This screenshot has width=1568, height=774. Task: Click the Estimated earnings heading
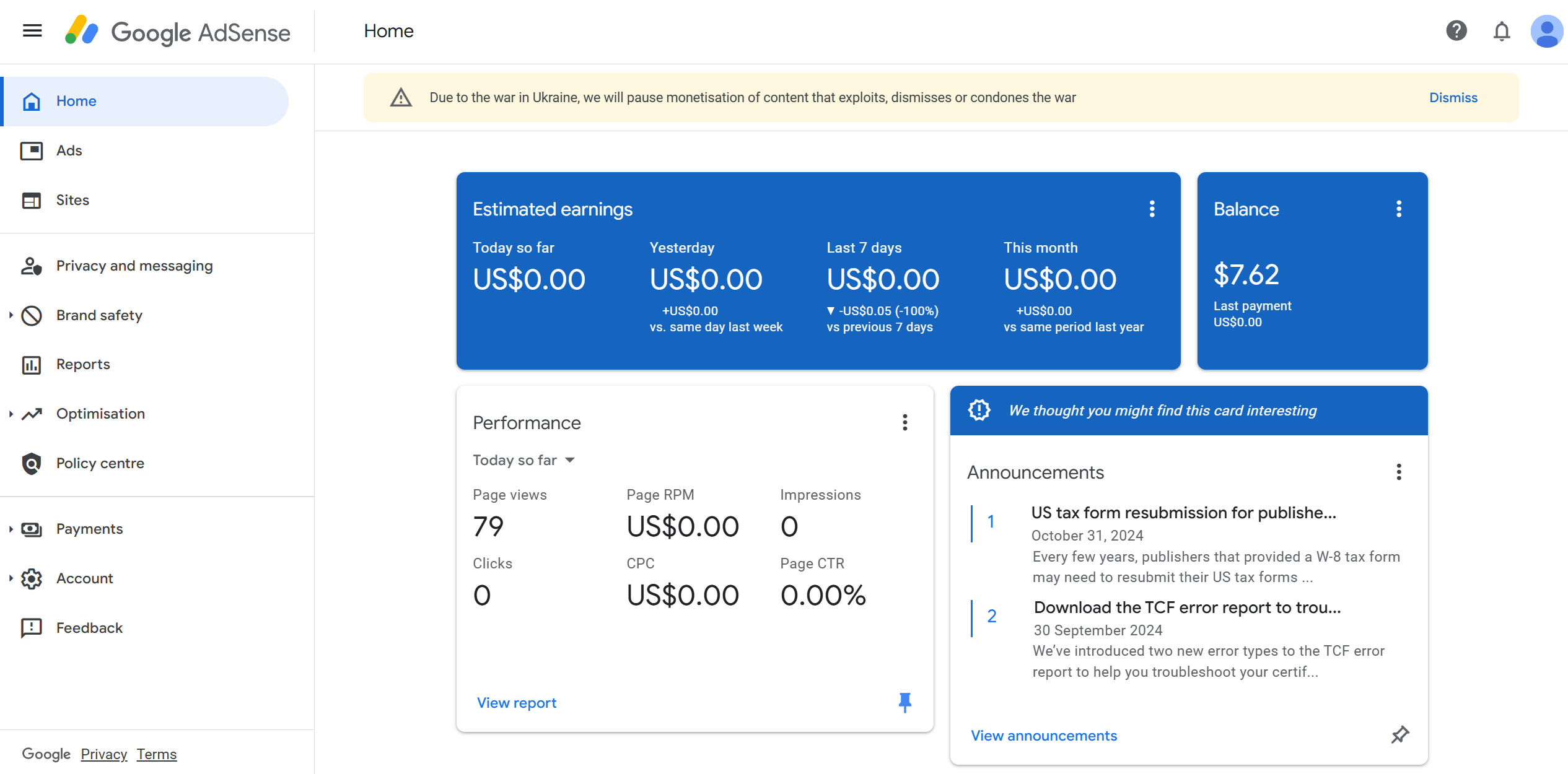(553, 209)
